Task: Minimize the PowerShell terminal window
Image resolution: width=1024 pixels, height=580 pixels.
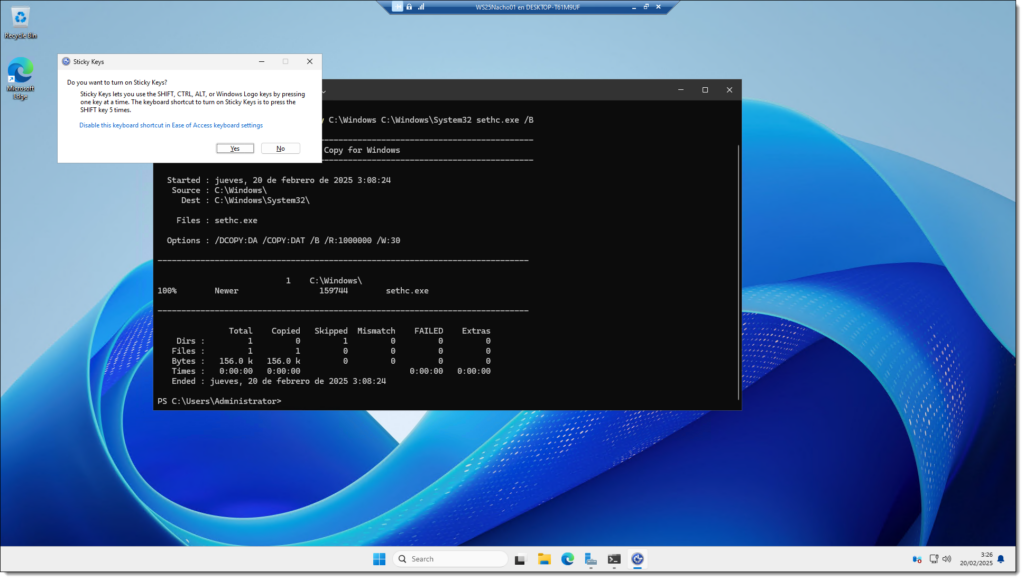Action: (681, 90)
